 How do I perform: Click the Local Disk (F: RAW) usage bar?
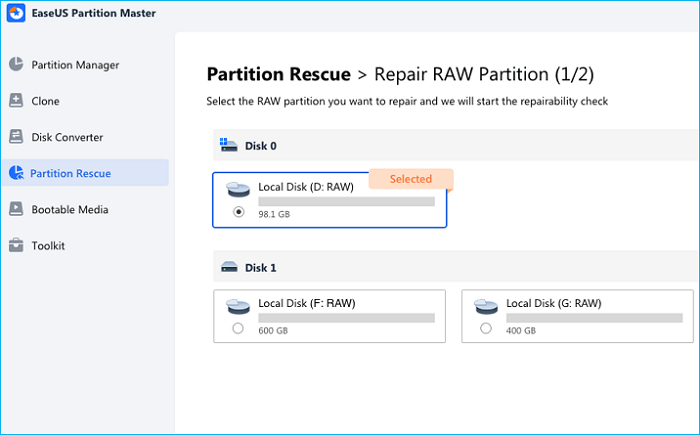tap(346, 318)
